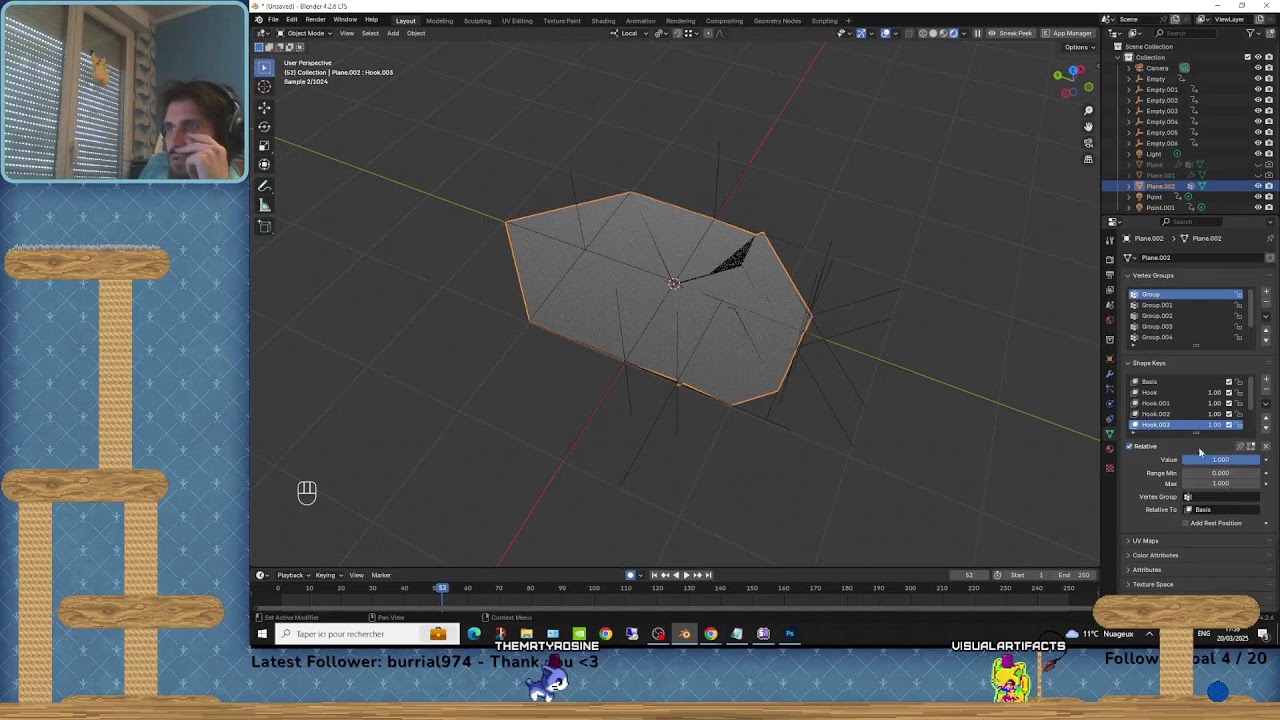Switch perspective/orthographic using the grid icon
1280x720 pixels.
(1088, 158)
